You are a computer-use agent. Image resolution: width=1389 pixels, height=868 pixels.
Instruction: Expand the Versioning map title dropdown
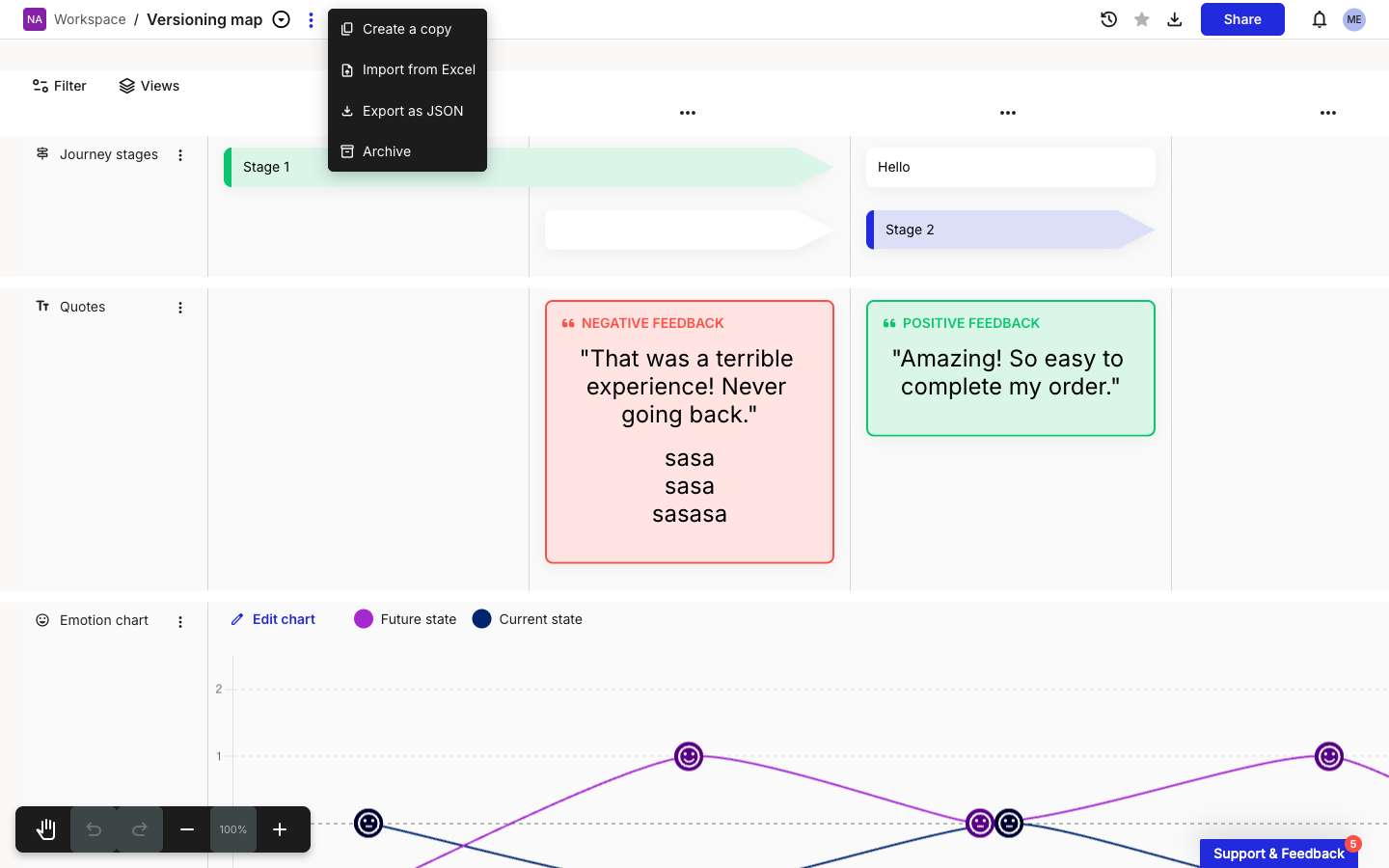[282, 19]
